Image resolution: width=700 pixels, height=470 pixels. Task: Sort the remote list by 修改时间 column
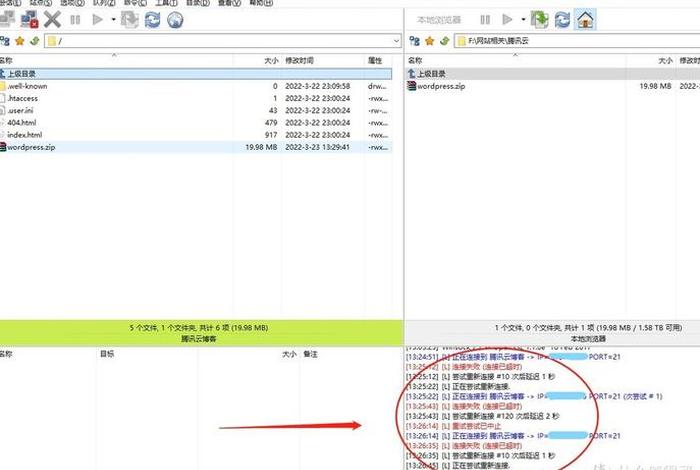[x=299, y=60]
